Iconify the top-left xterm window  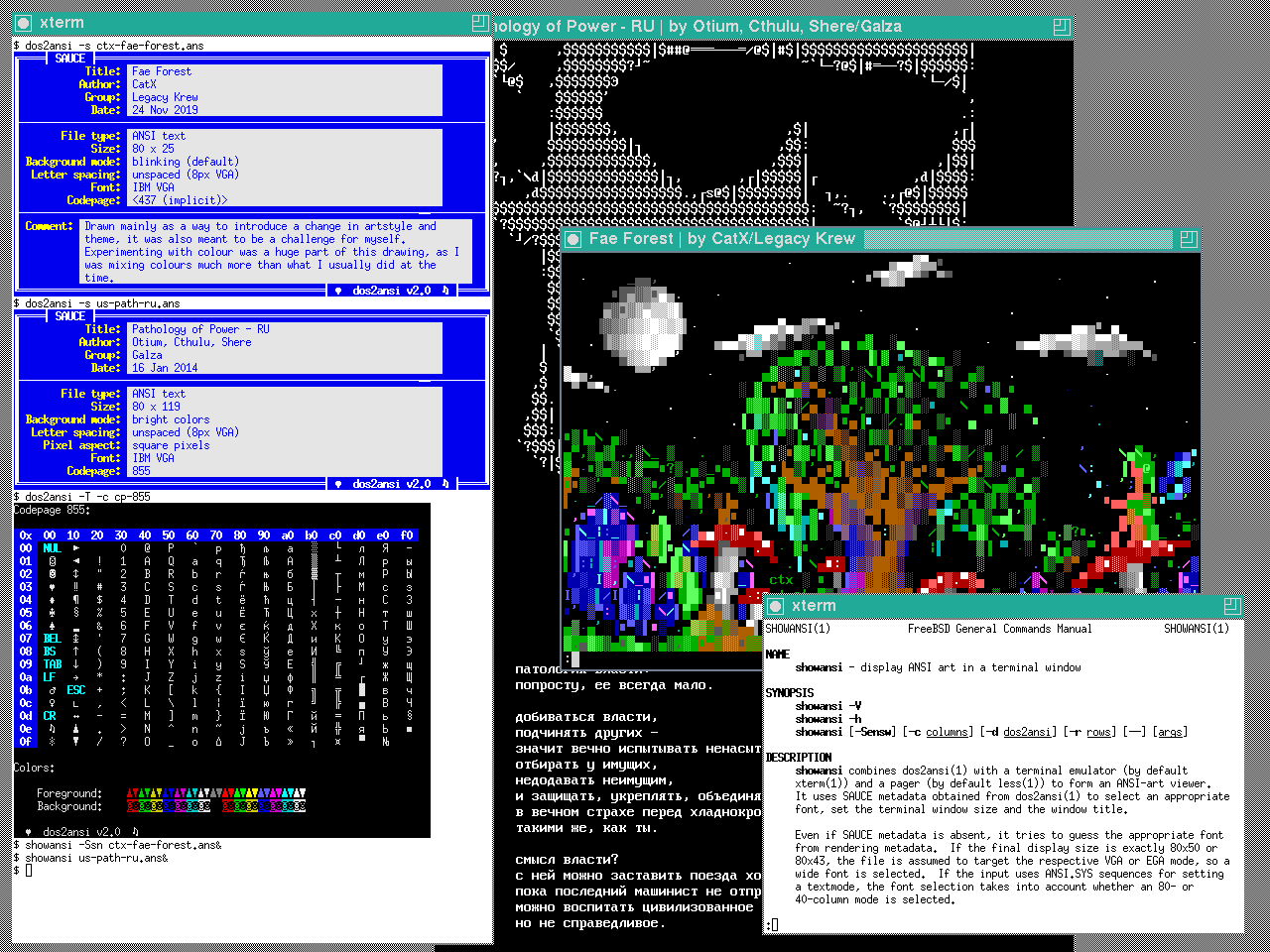[x=24, y=22]
